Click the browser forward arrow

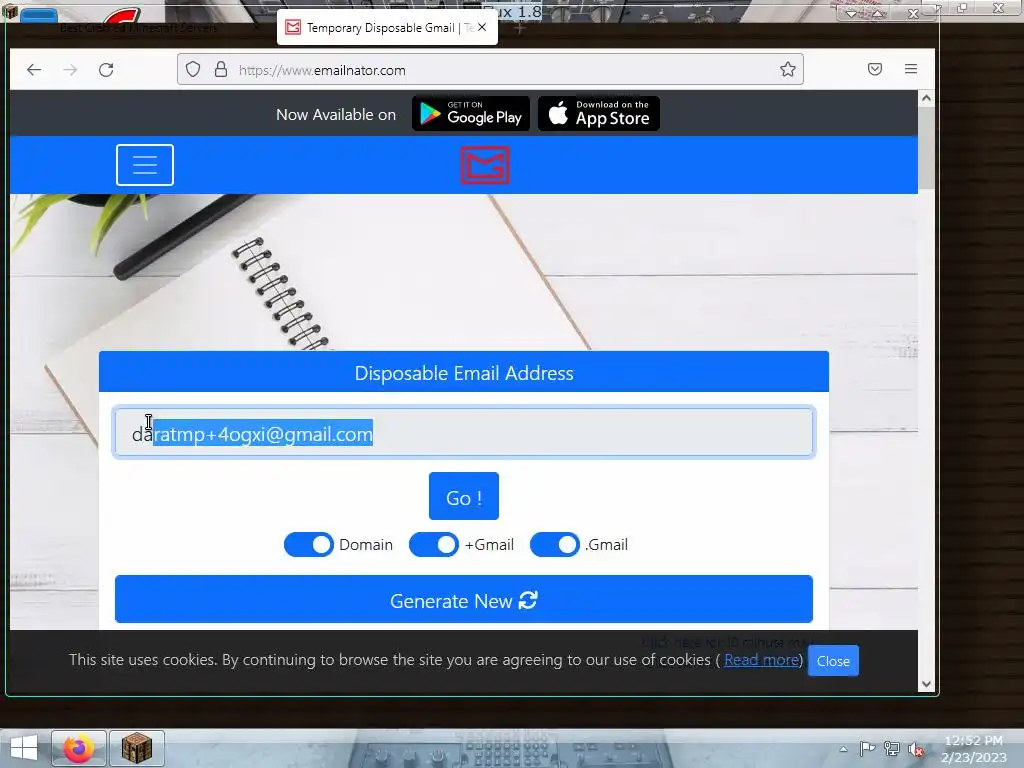70,70
